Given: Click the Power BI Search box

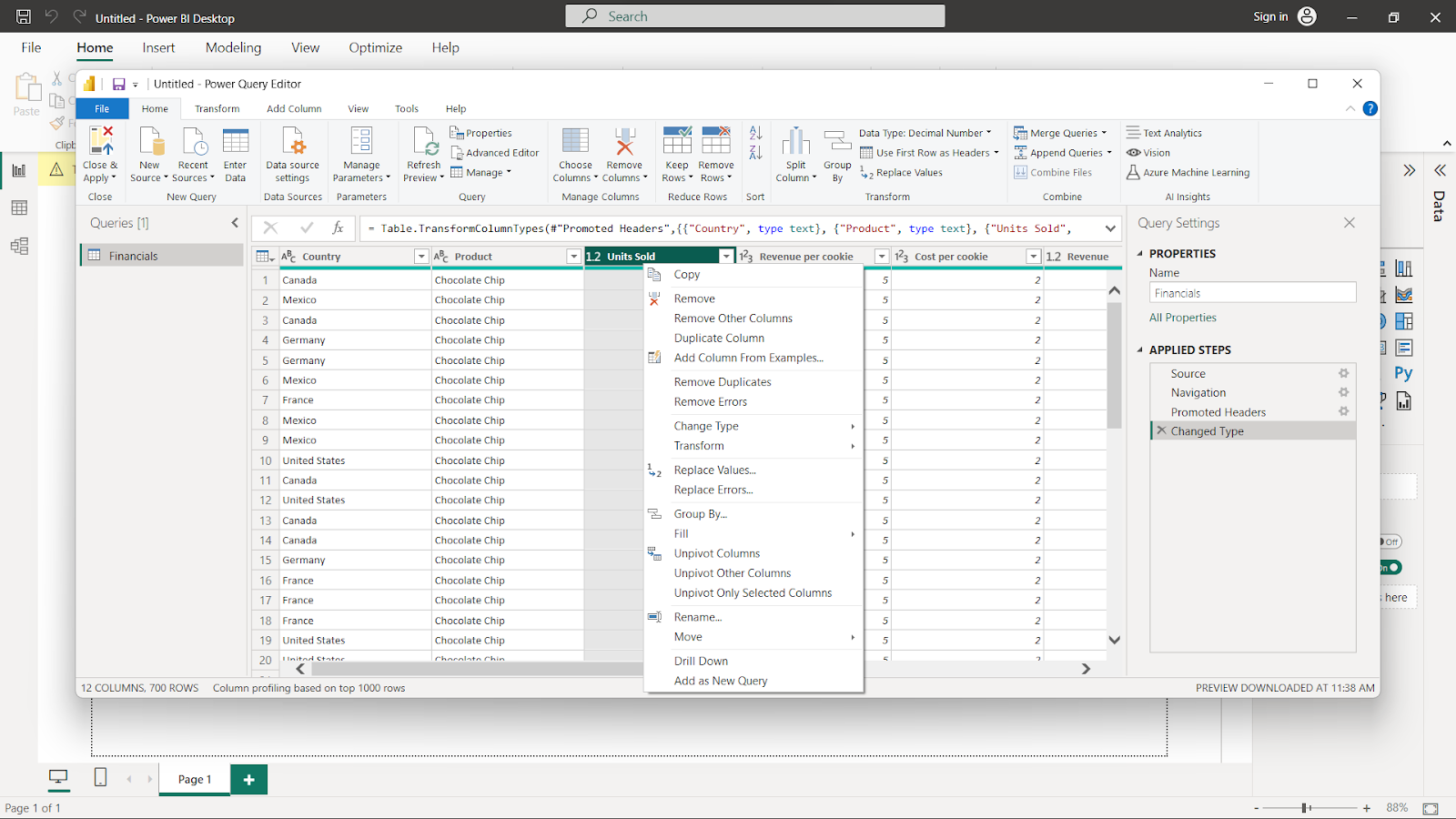Looking at the screenshot, I should (755, 16).
